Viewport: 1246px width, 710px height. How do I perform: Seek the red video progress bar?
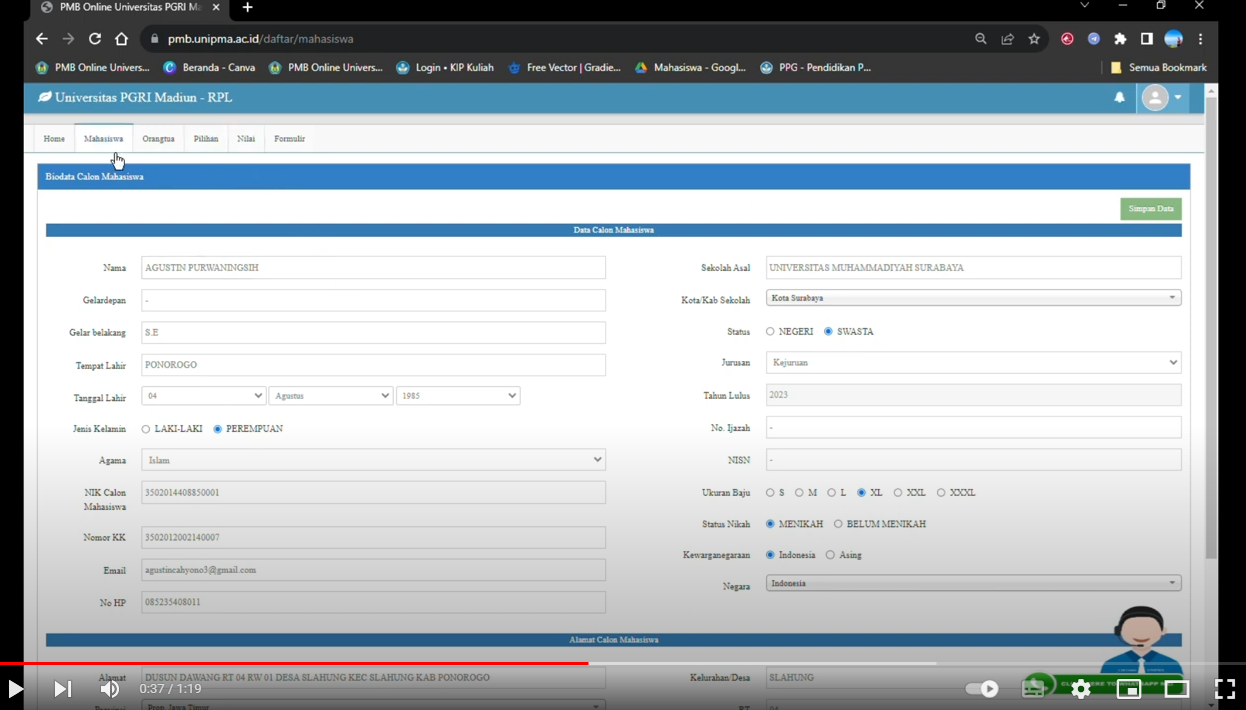[294, 663]
